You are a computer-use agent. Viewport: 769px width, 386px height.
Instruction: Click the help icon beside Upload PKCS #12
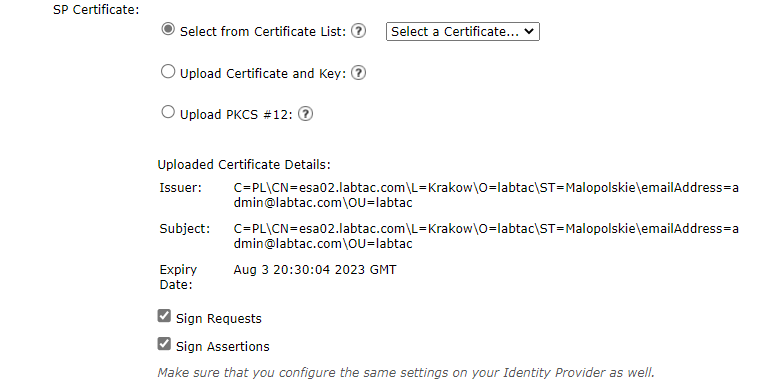306,114
